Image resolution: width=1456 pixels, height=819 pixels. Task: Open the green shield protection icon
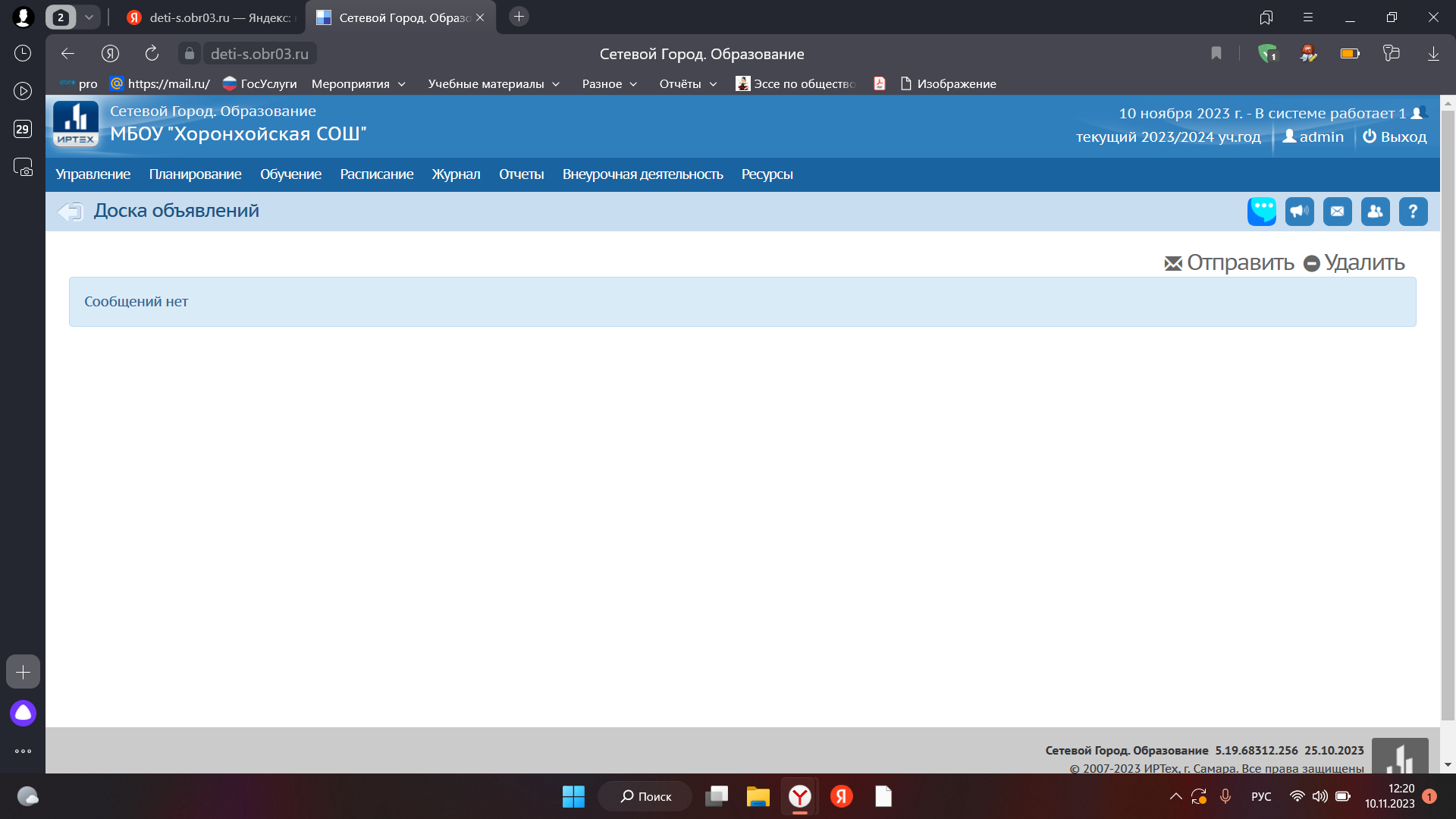(x=1267, y=53)
